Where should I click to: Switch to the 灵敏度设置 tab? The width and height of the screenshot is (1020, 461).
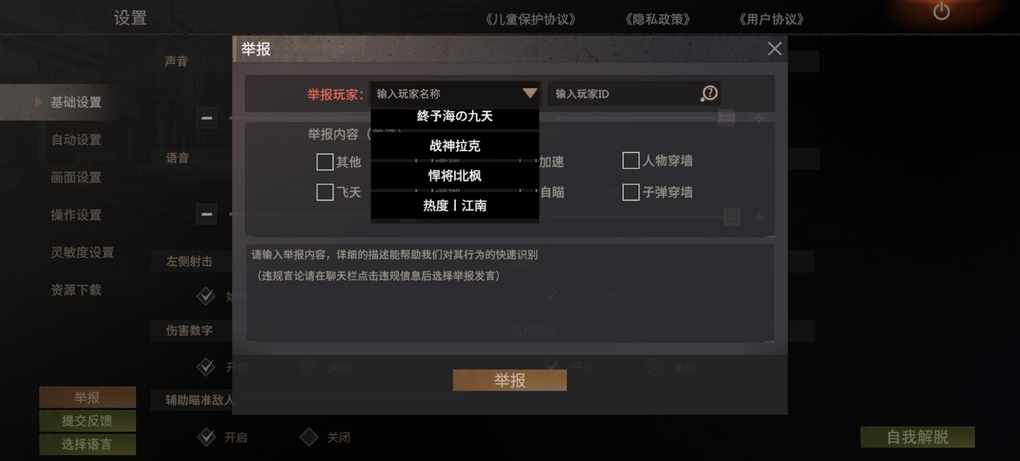(82, 252)
